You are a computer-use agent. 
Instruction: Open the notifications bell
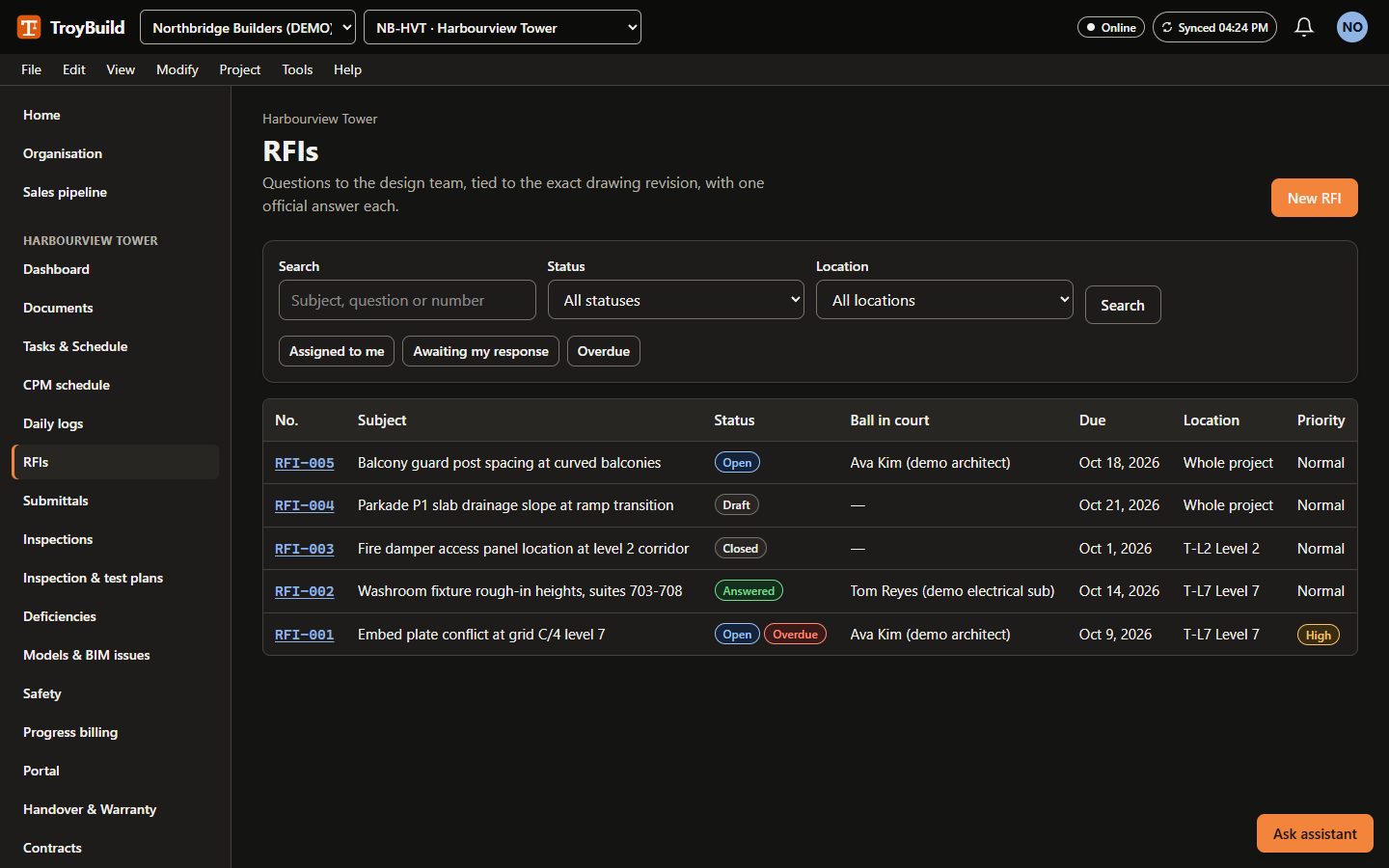[x=1304, y=27]
